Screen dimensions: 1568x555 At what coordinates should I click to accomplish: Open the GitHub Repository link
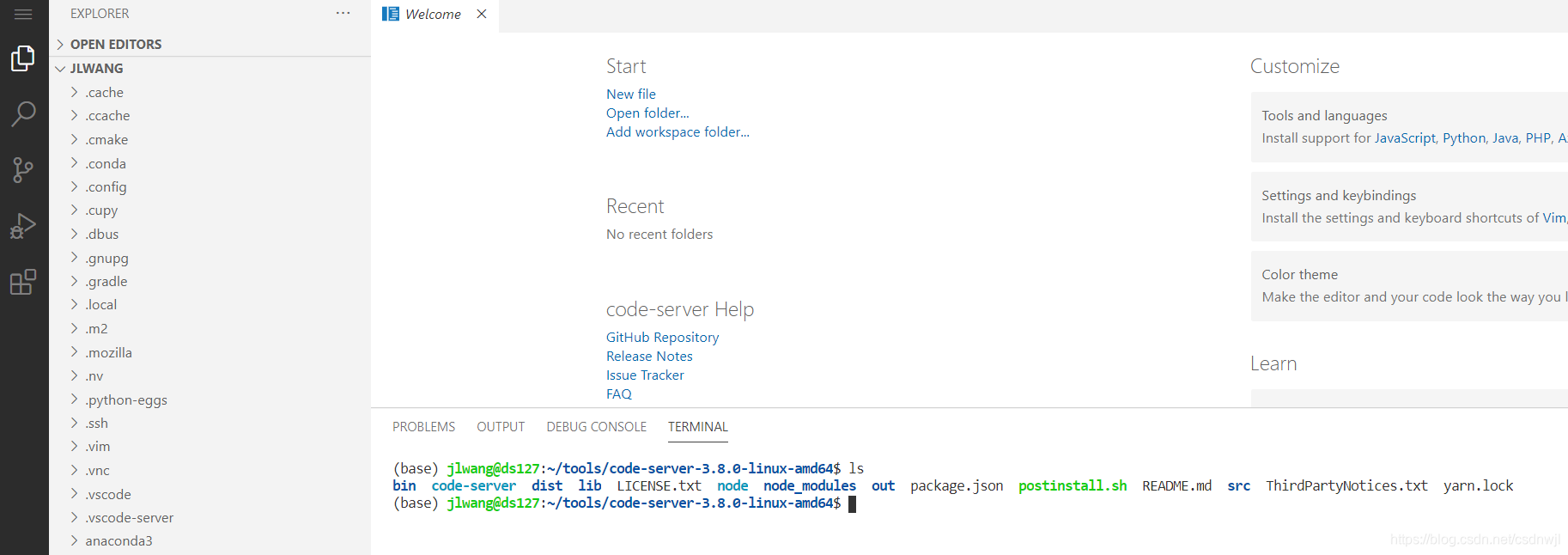662,338
